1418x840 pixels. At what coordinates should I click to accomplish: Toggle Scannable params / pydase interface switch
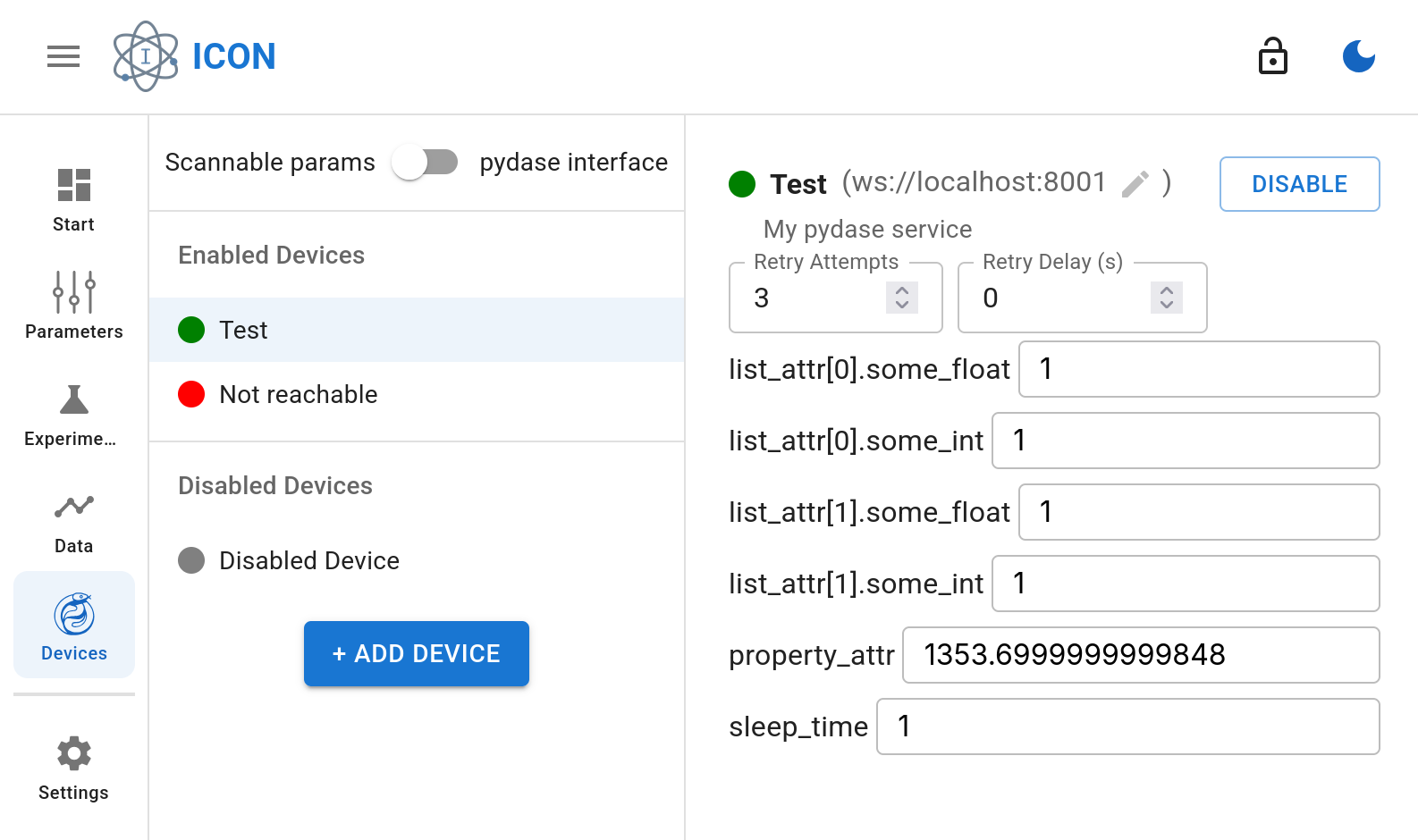pos(426,163)
